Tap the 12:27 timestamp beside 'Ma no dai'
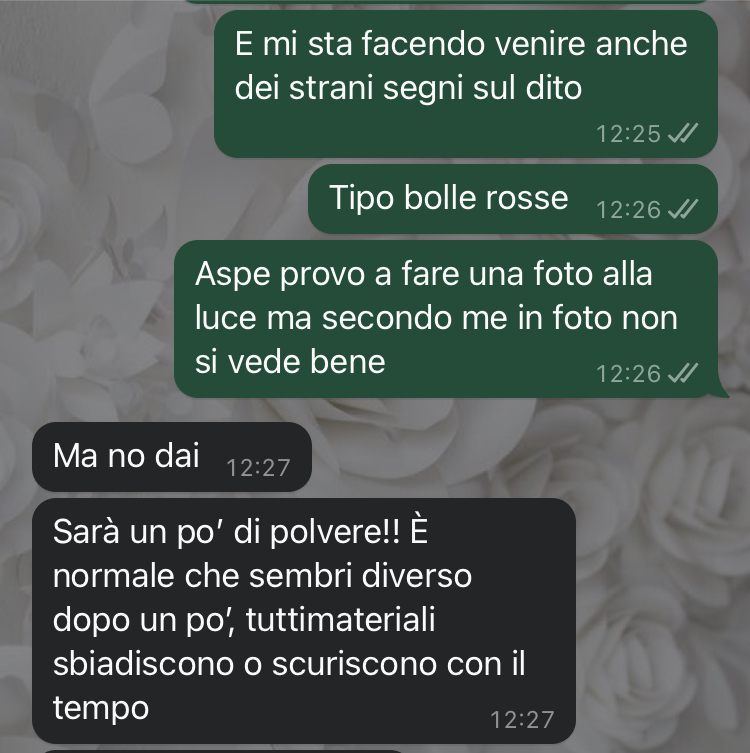750x753 pixels. click(x=258, y=468)
